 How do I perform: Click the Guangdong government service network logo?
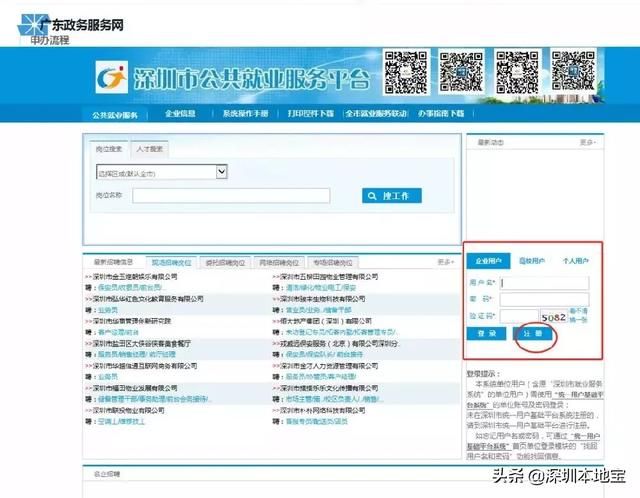(x=70, y=25)
